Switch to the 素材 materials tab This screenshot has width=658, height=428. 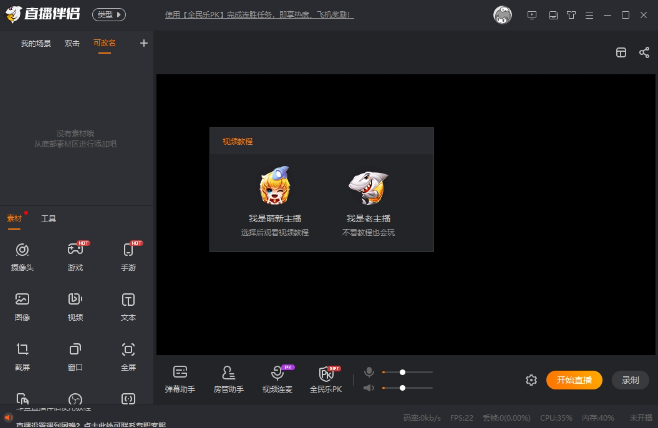click(14, 218)
